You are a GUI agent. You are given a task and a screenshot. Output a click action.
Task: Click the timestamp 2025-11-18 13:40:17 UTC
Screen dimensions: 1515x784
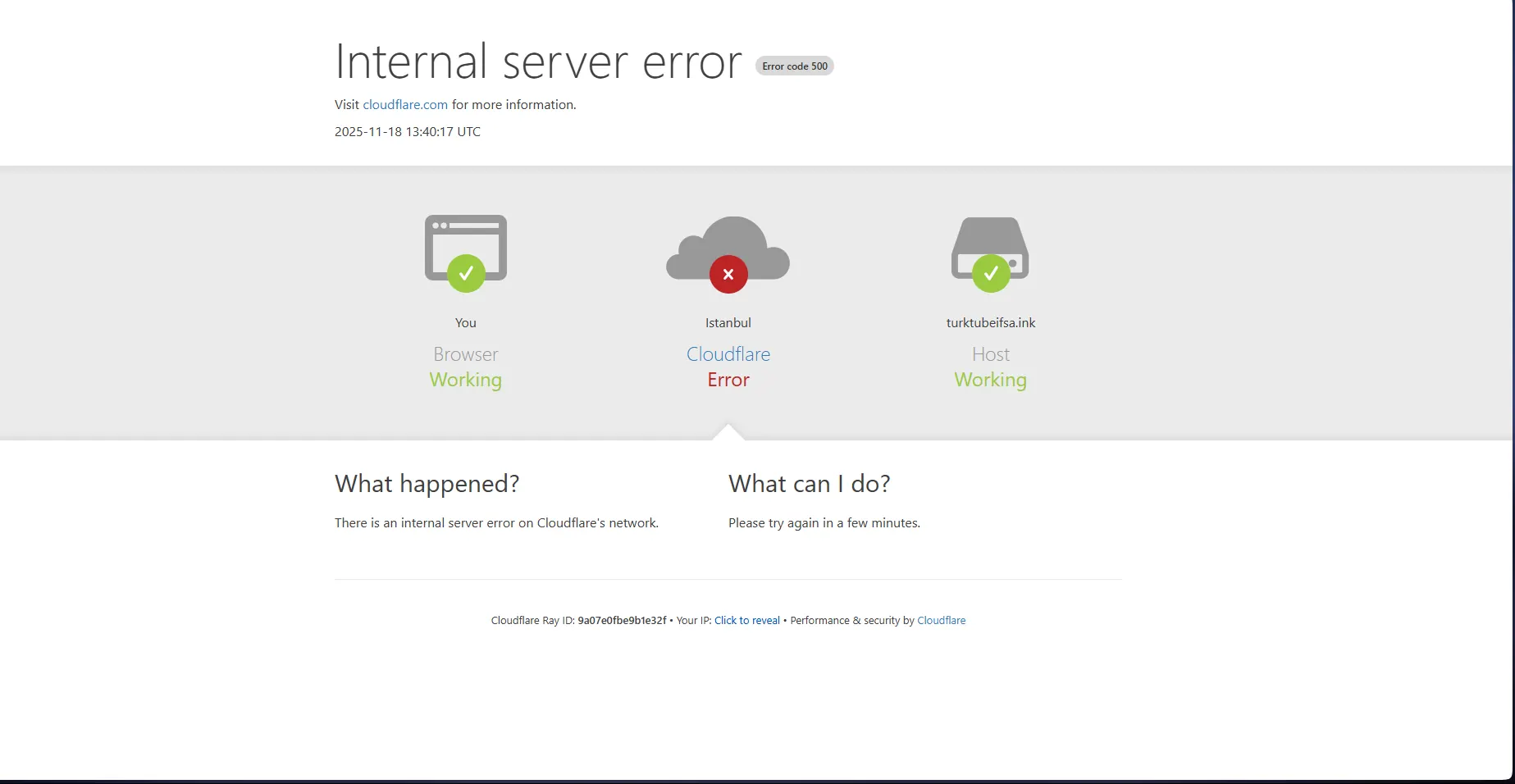pos(408,132)
